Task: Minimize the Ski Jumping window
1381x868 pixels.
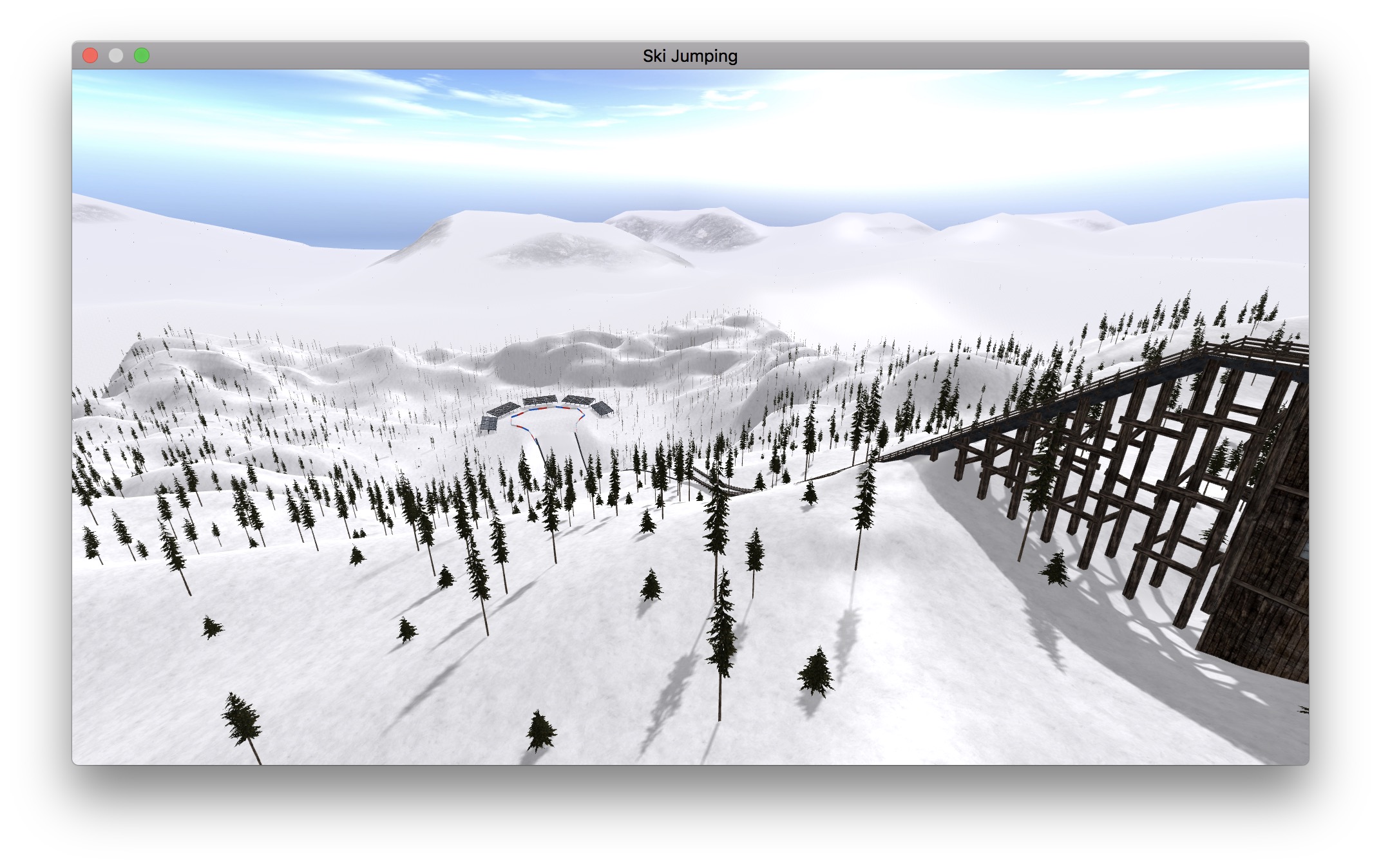Action: [116, 56]
